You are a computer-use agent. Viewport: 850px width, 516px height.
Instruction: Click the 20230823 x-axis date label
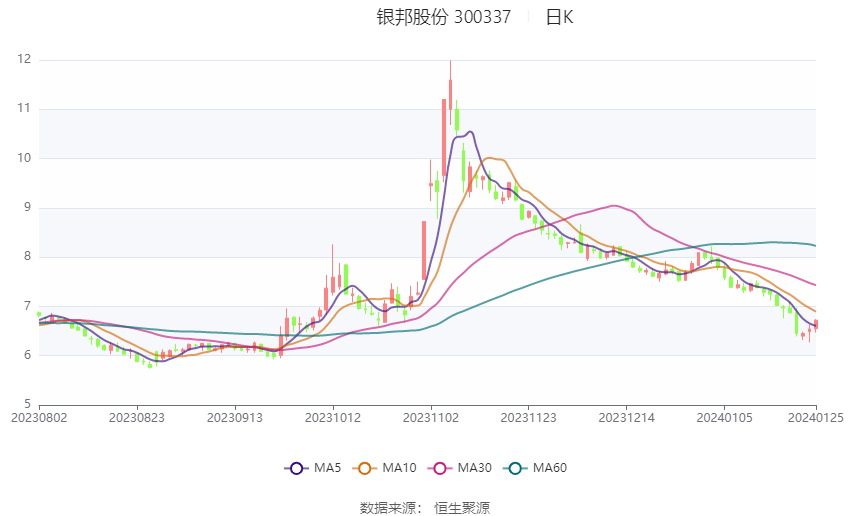tap(137, 418)
